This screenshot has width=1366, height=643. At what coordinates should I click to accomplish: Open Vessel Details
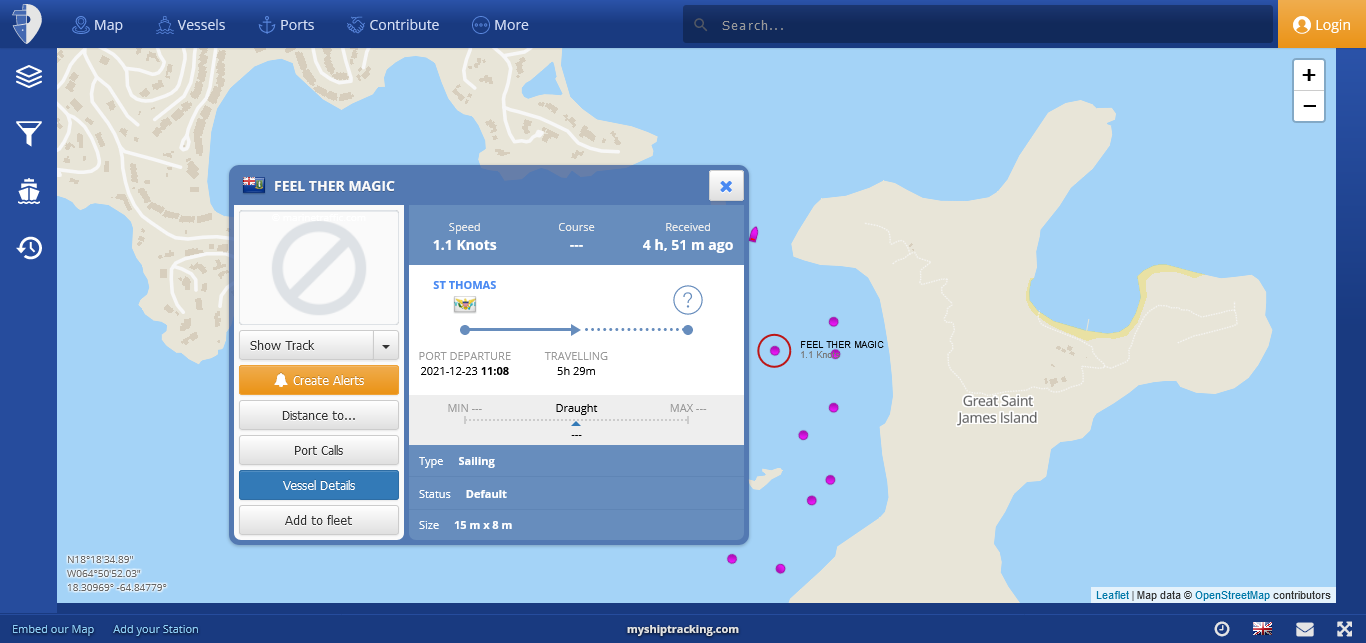click(319, 485)
